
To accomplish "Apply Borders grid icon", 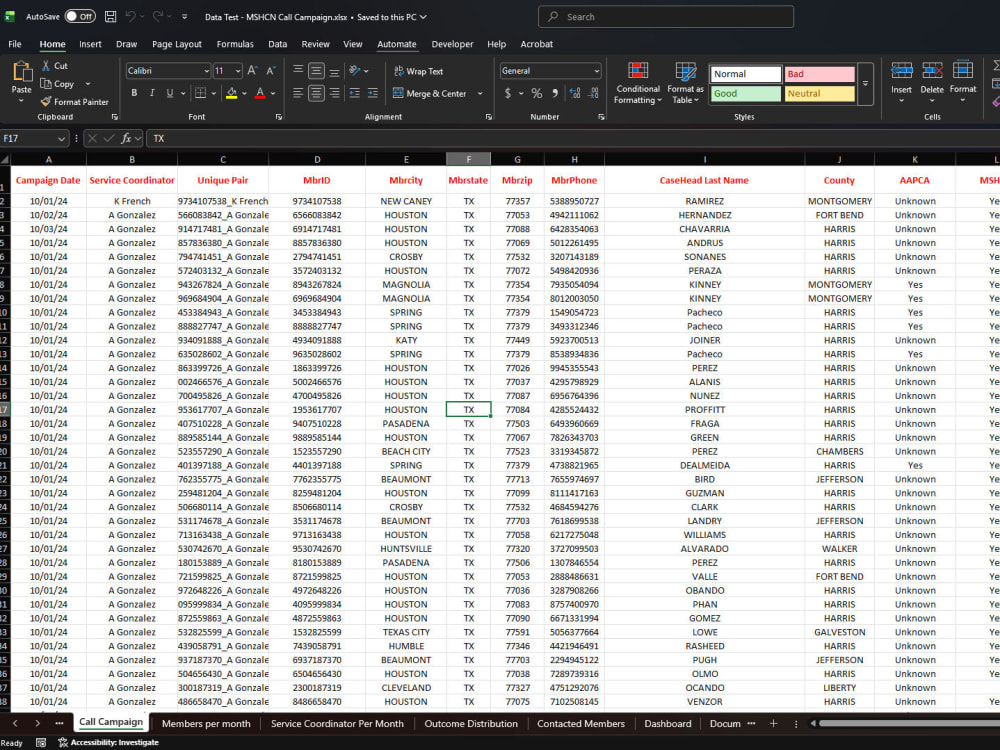I will (200, 93).
